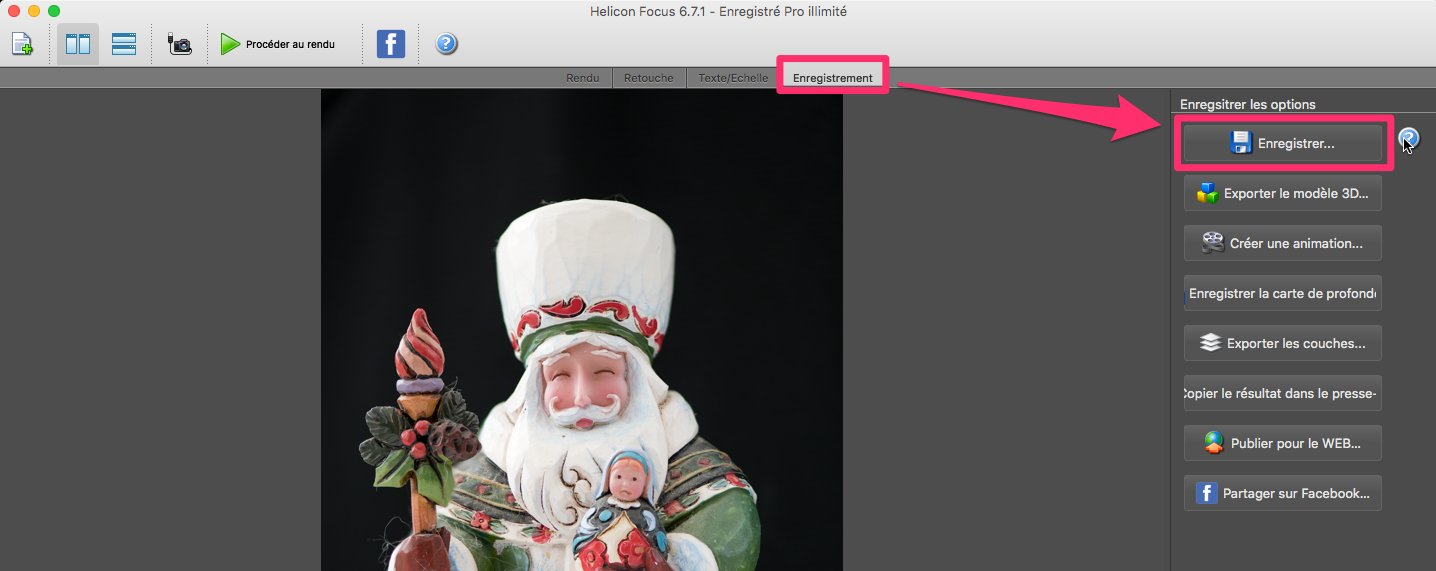Click the add new images file icon
The width and height of the screenshot is (1436, 571).
click(23, 44)
